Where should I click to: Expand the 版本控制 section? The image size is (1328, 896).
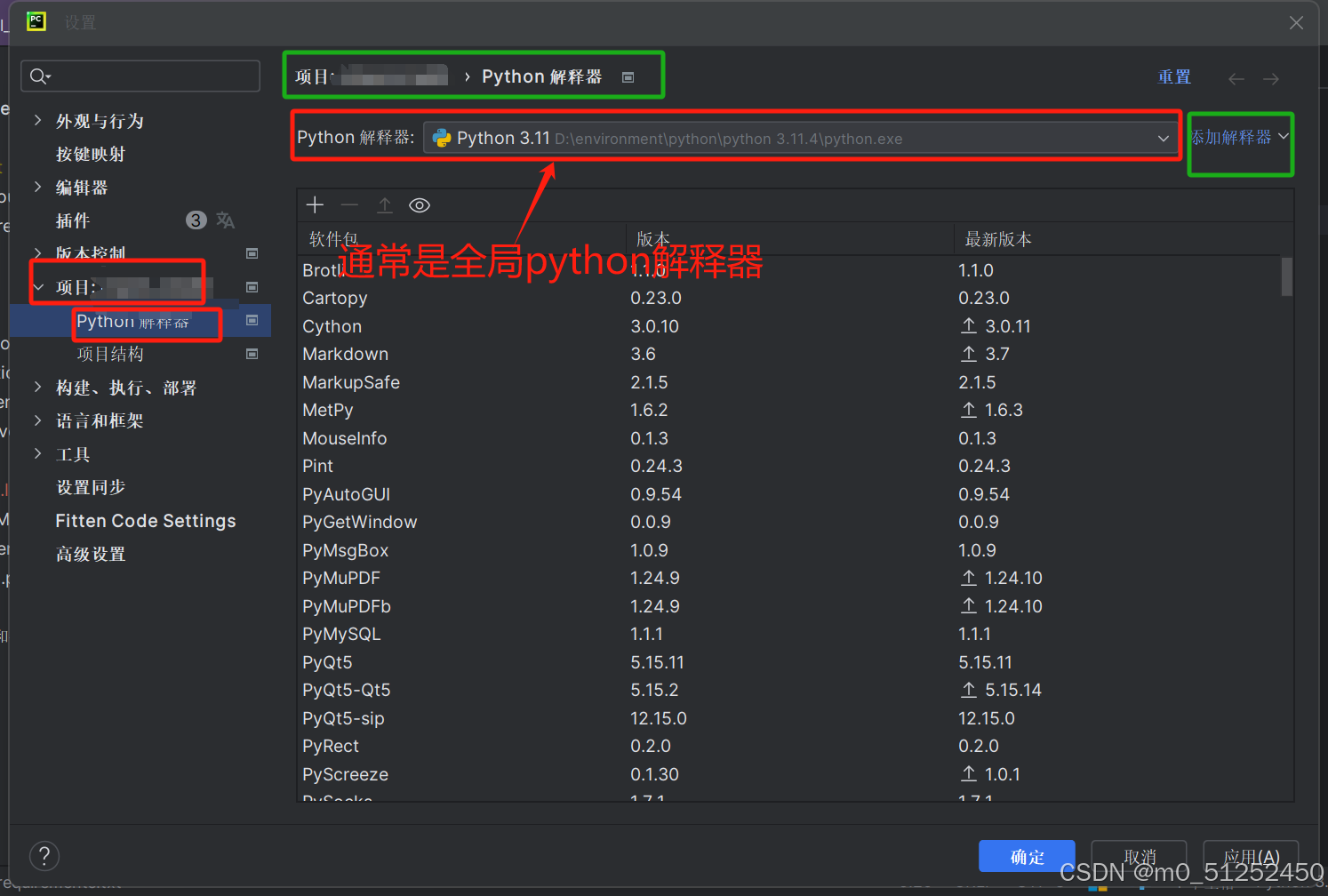[x=37, y=253]
